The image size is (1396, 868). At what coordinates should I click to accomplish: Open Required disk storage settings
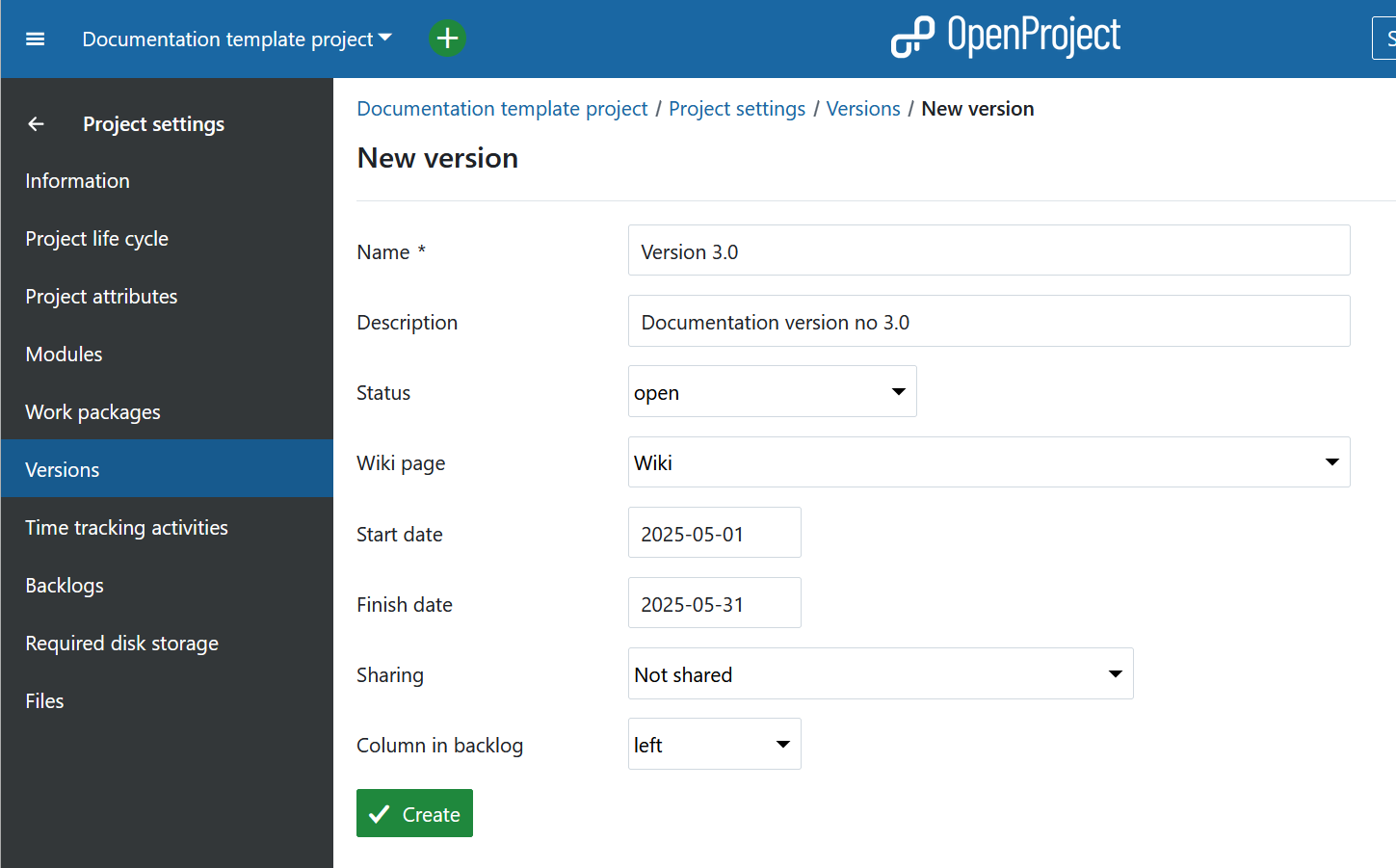point(167,644)
